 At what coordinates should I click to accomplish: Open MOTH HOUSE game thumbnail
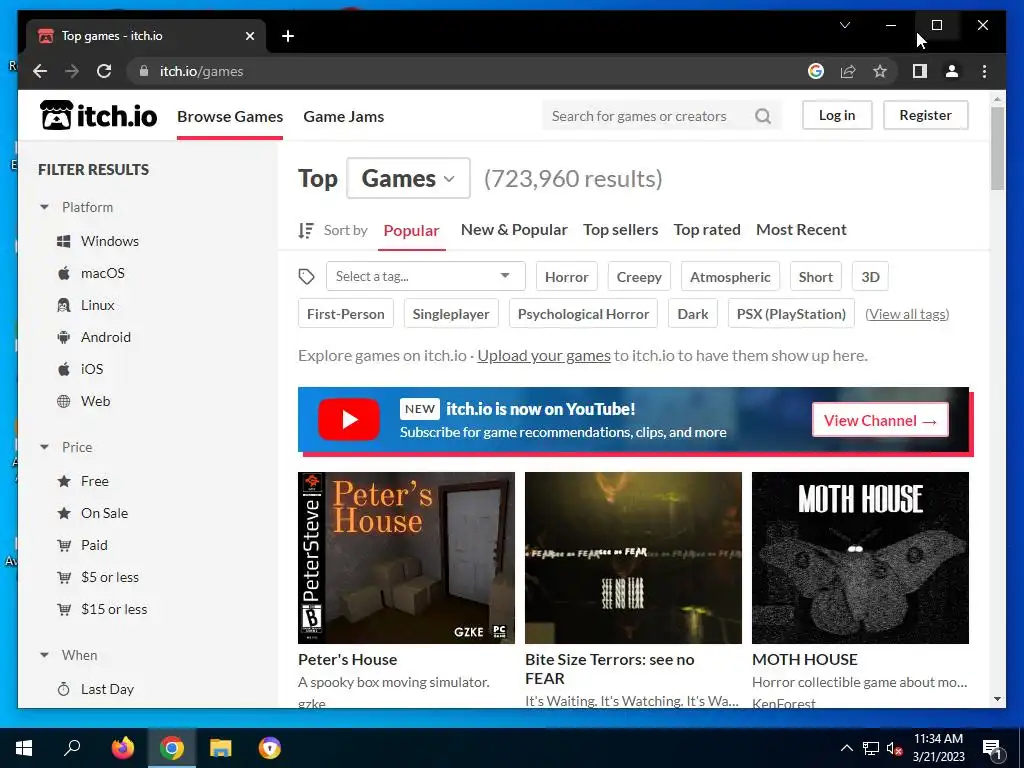point(860,558)
